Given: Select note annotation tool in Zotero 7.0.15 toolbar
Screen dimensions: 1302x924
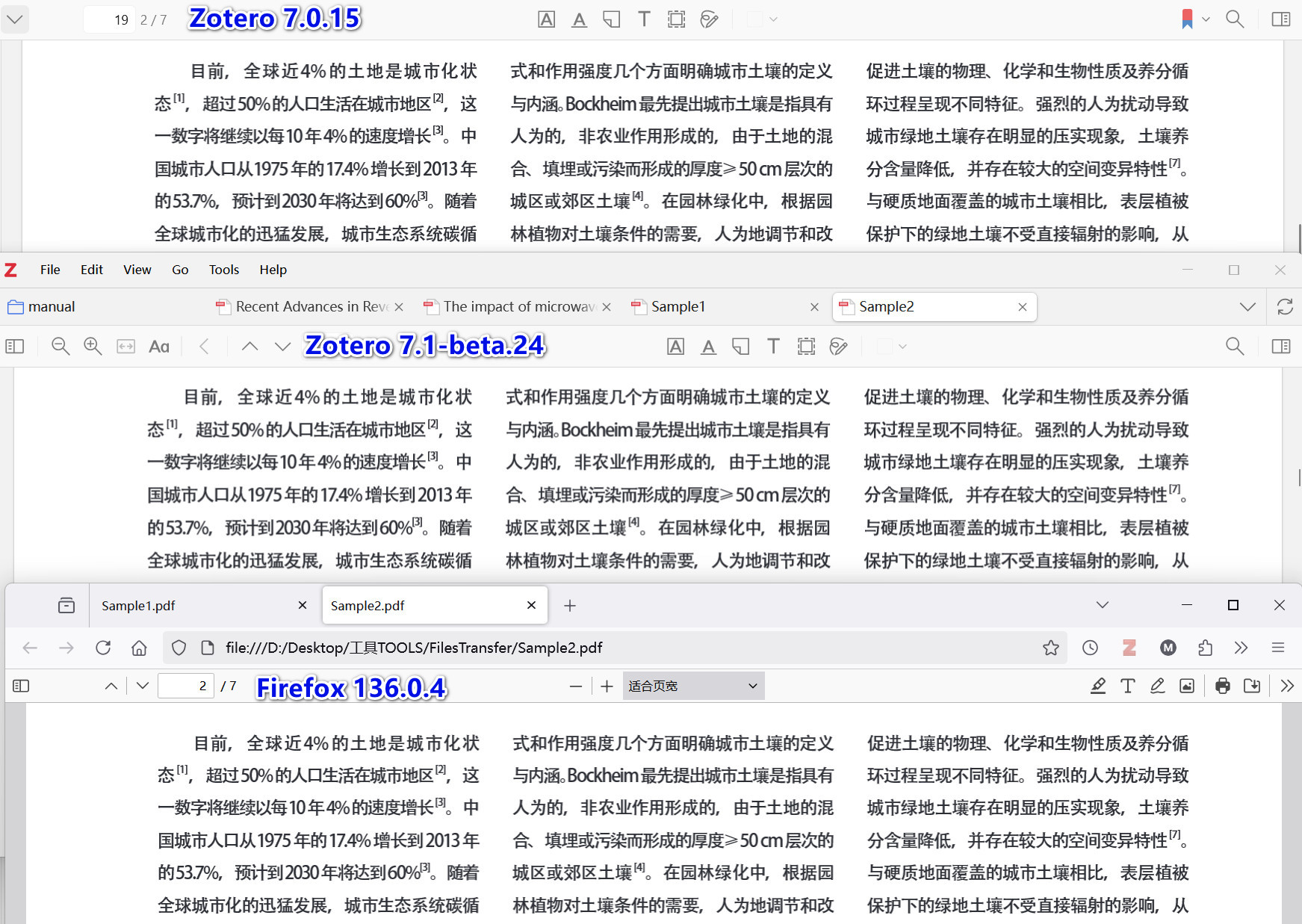Looking at the screenshot, I should coord(611,19).
